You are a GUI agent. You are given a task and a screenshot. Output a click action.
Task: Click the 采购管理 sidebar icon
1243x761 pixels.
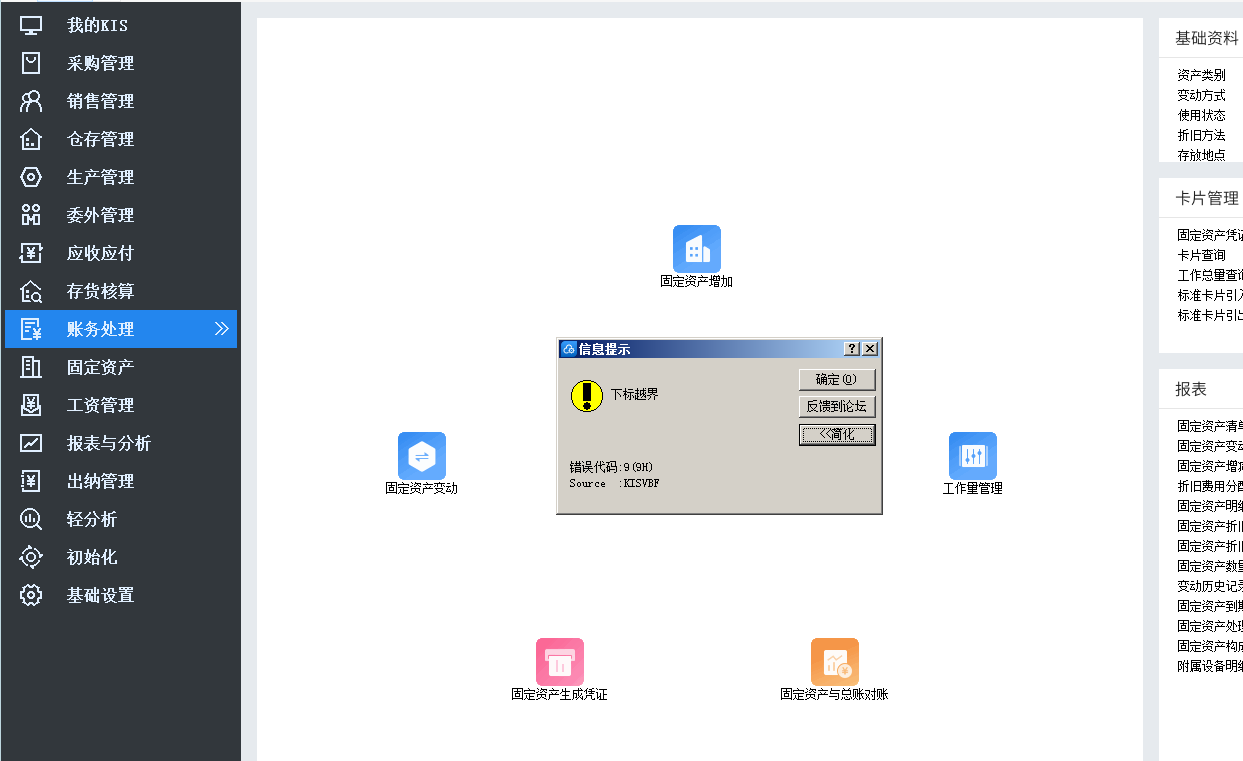tap(32, 63)
